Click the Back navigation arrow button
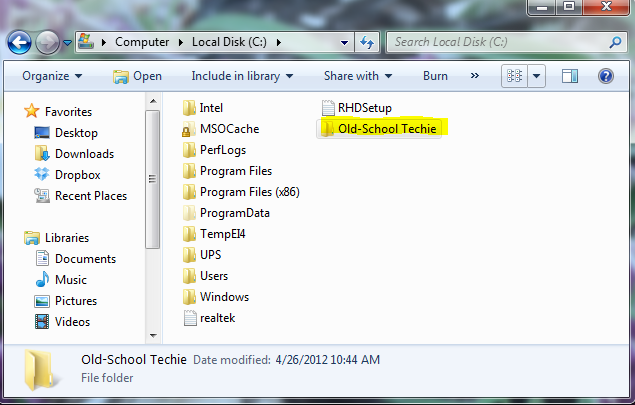635x405 pixels. (20, 43)
